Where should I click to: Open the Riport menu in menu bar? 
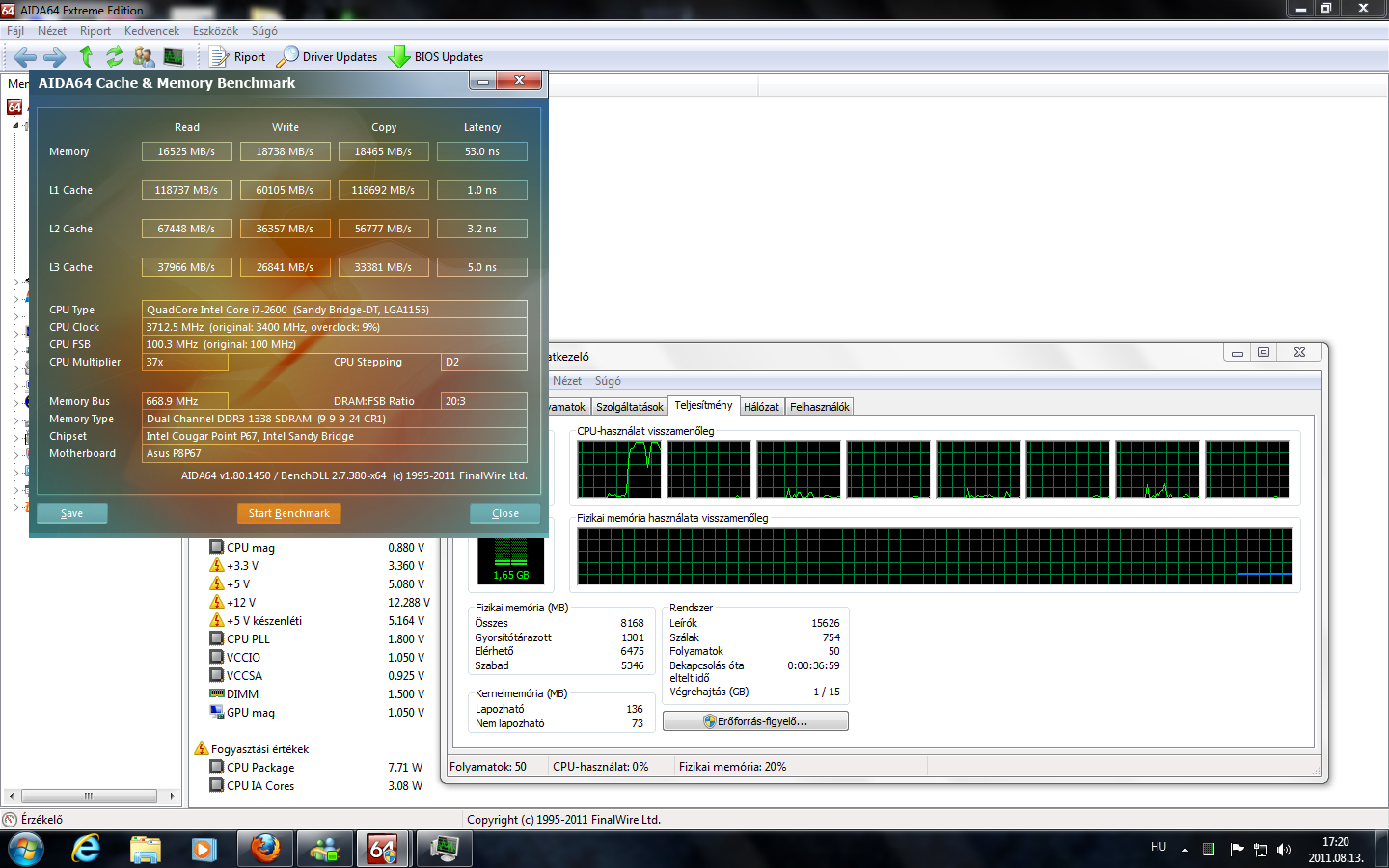point(95,31)
